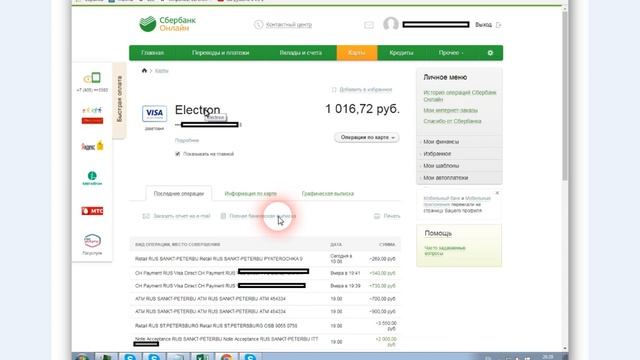This screenshot has height=360, width=640.
Task: Open settings via the gear icon
Action: [x=490, y=53]
